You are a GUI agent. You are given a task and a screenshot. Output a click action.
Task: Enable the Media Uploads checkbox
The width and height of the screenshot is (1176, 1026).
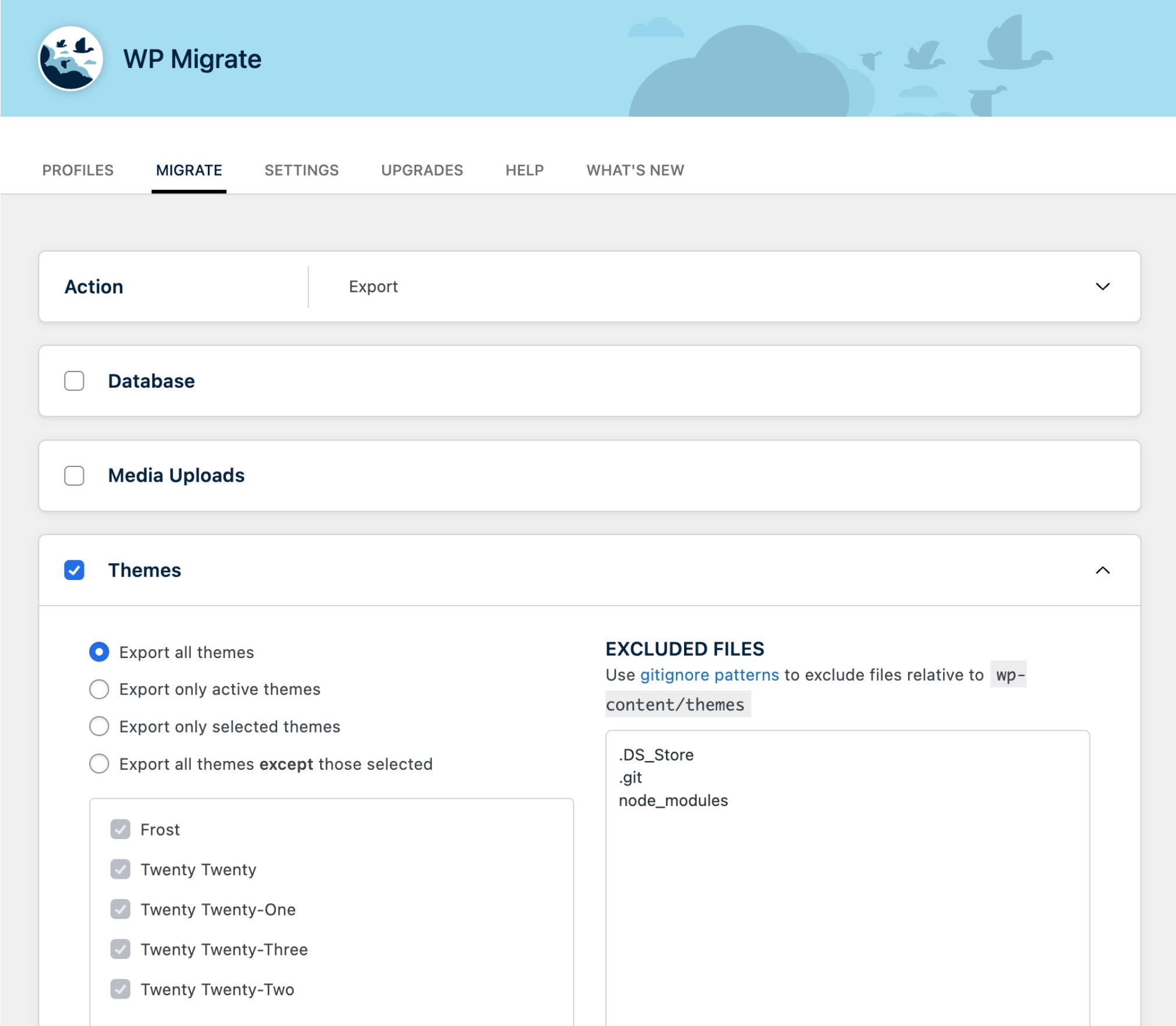(x=74, y=475)
